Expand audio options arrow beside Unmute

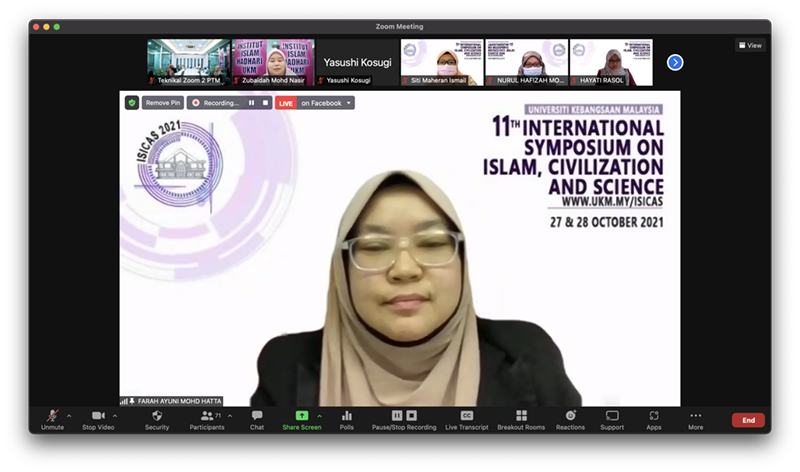[x=69, y=416]
